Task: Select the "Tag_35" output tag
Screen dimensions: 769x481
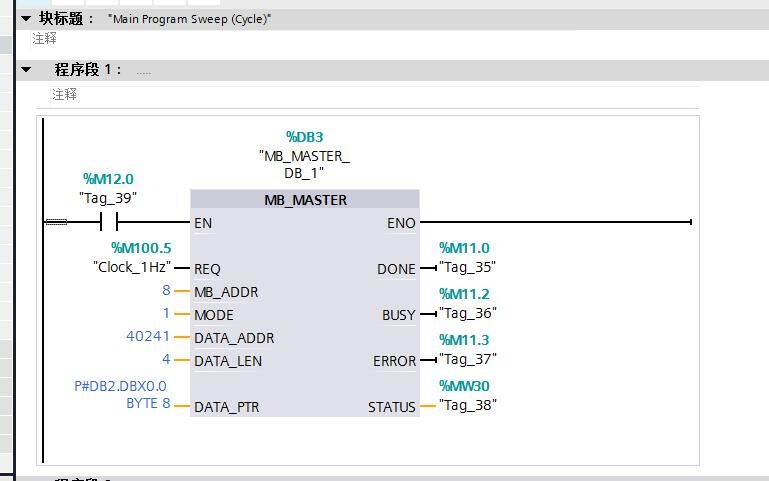Action: (x=467, y=267)
